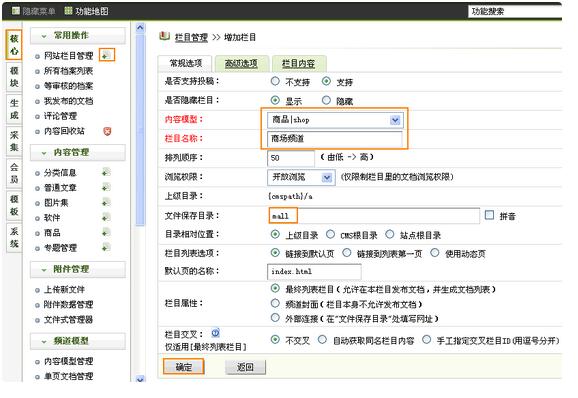Open the 模块 vertical tab
This screenshot has height=398, width=578.
(x=14, y=77)
